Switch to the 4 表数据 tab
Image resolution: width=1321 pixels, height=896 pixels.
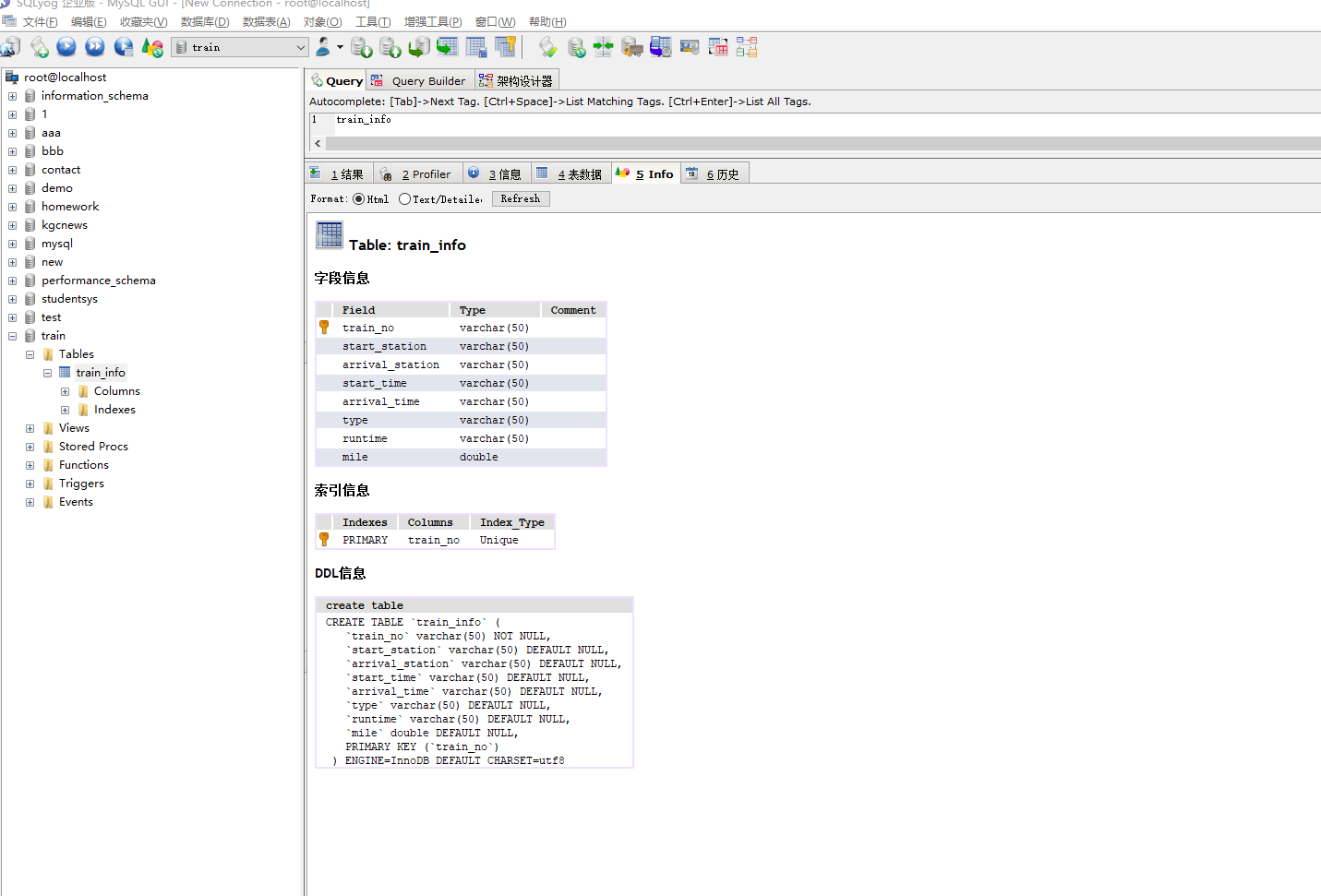570,173
